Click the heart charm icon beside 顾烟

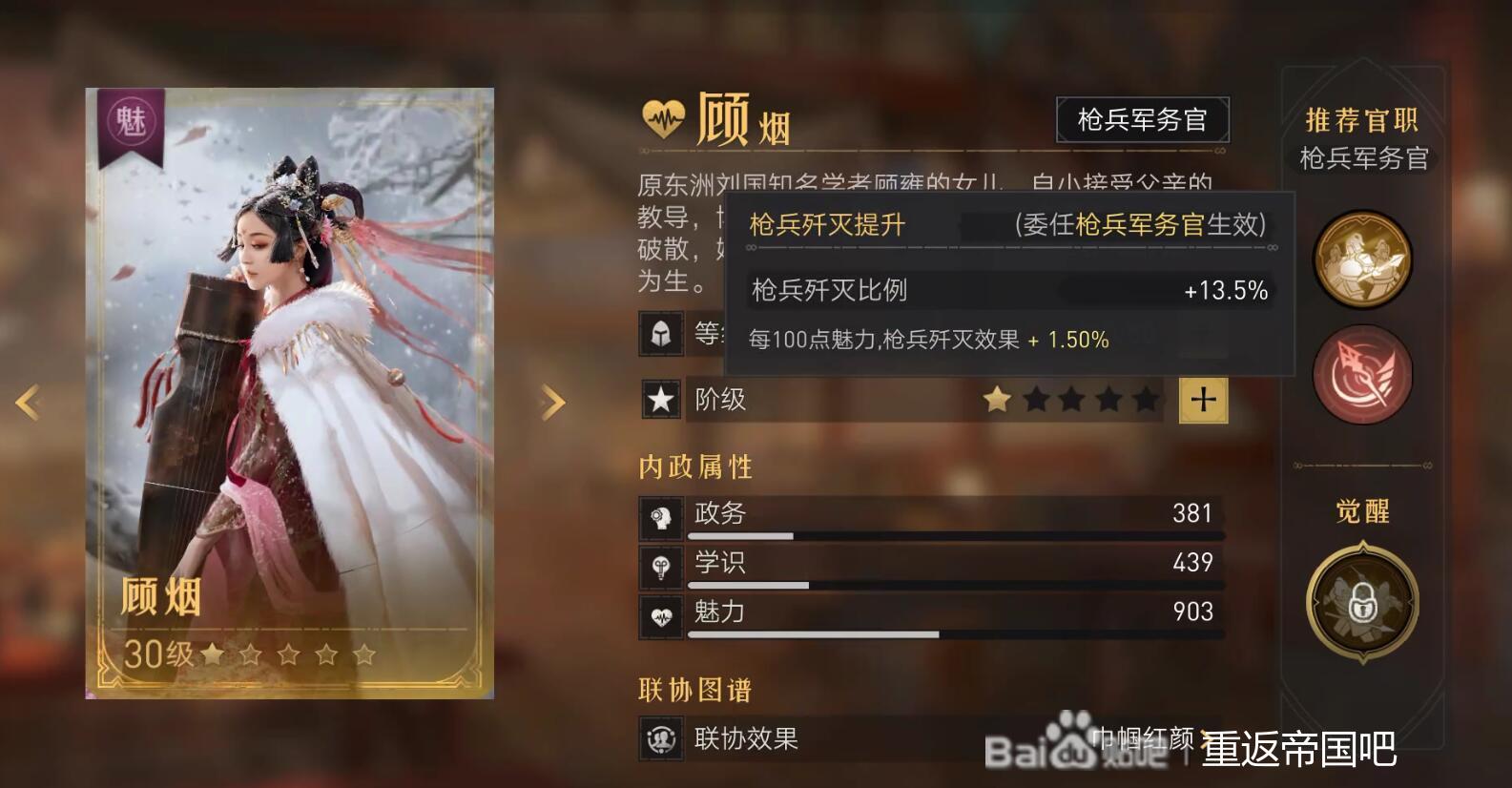[x=663, y=119]
